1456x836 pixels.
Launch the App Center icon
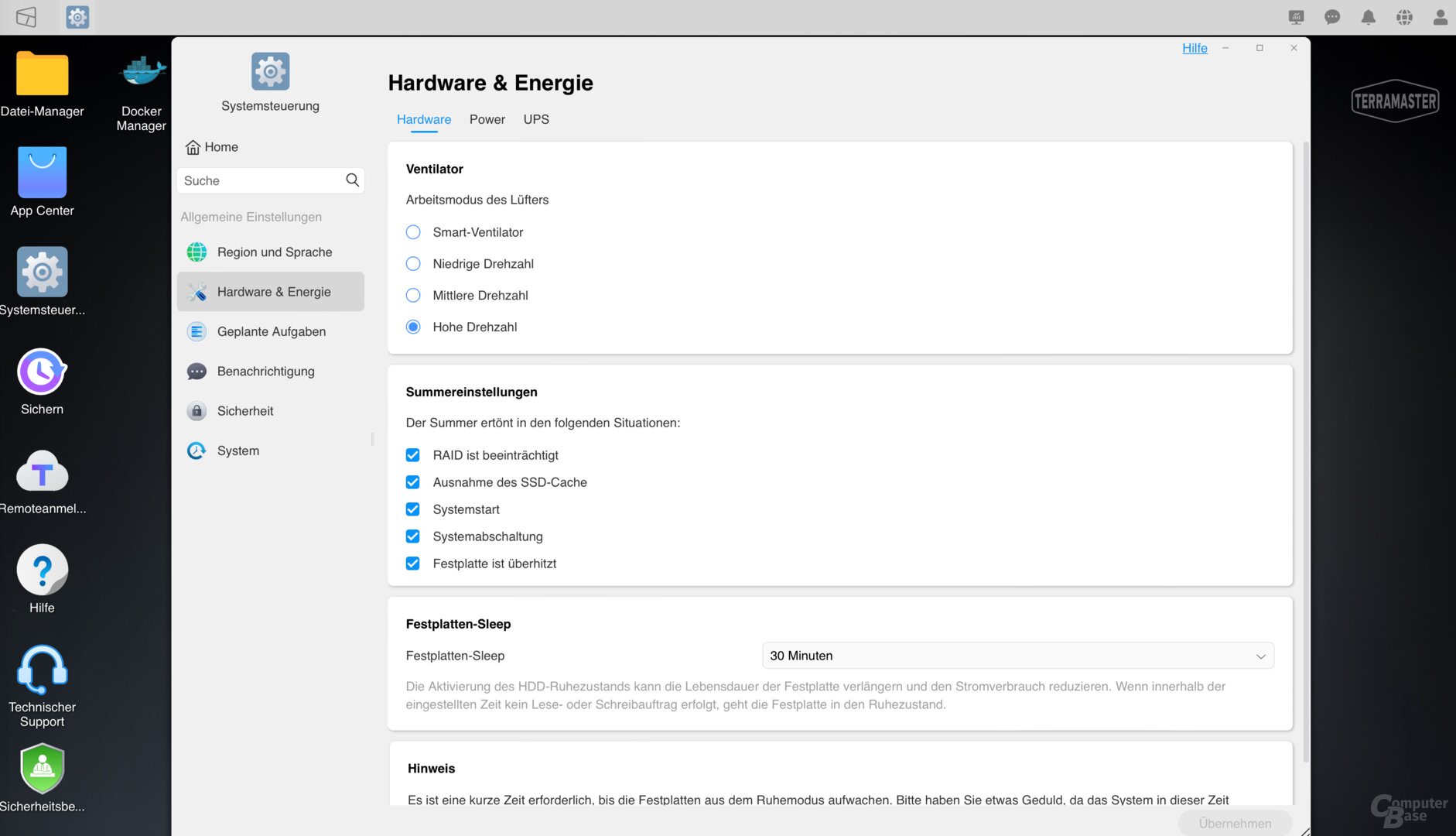[x=43, y=173]
